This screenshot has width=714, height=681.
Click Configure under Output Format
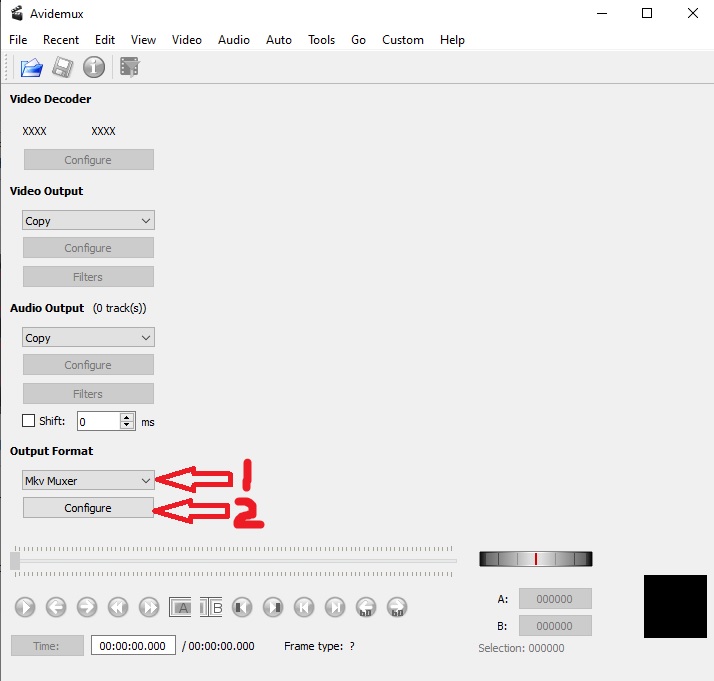(88, 508)
